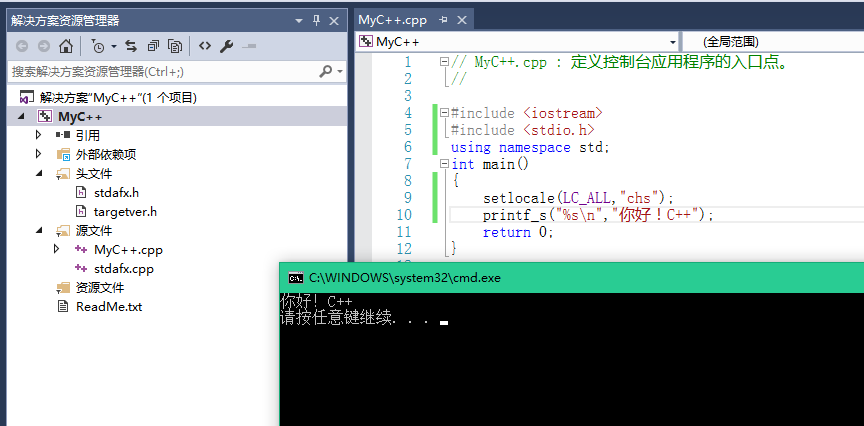
Task: Collapse the #include block at line 4
Action: [x=445, y=113]
